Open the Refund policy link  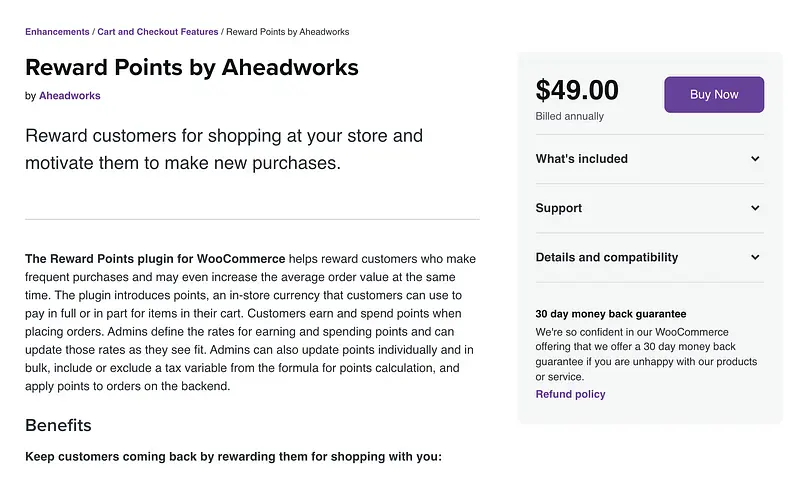point(570,394)
